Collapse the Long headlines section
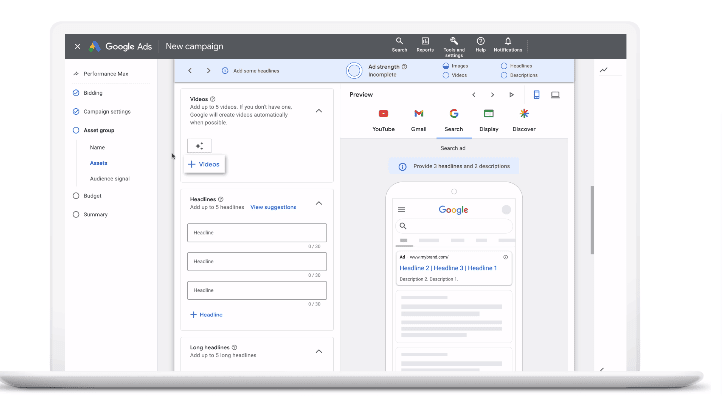The height and width of the screenshot is (413, 722). (319, 352)
